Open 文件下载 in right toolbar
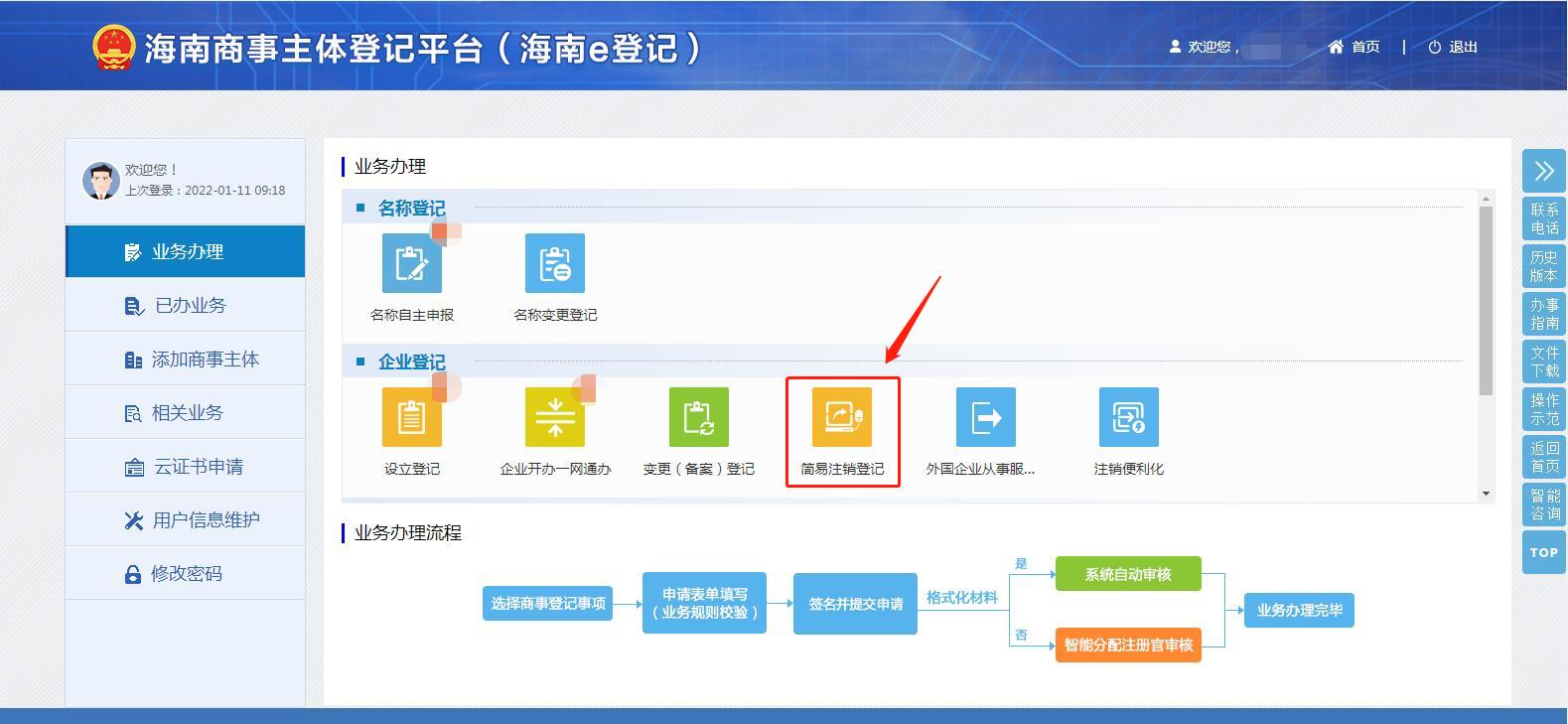 click(x=1543, y=362)
